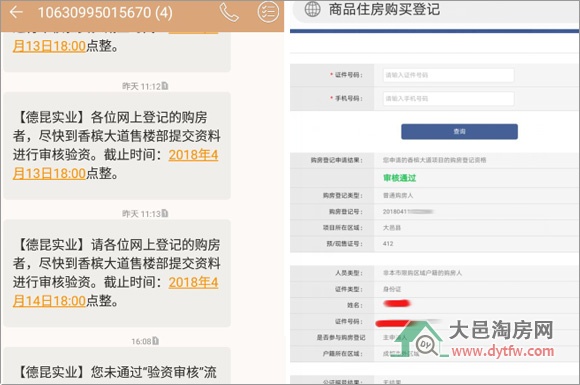Image resolution: width=580 pixels, height=385 pixels.
Task: Select the 购房登记申请结果 label
Action: pos(337,160)
